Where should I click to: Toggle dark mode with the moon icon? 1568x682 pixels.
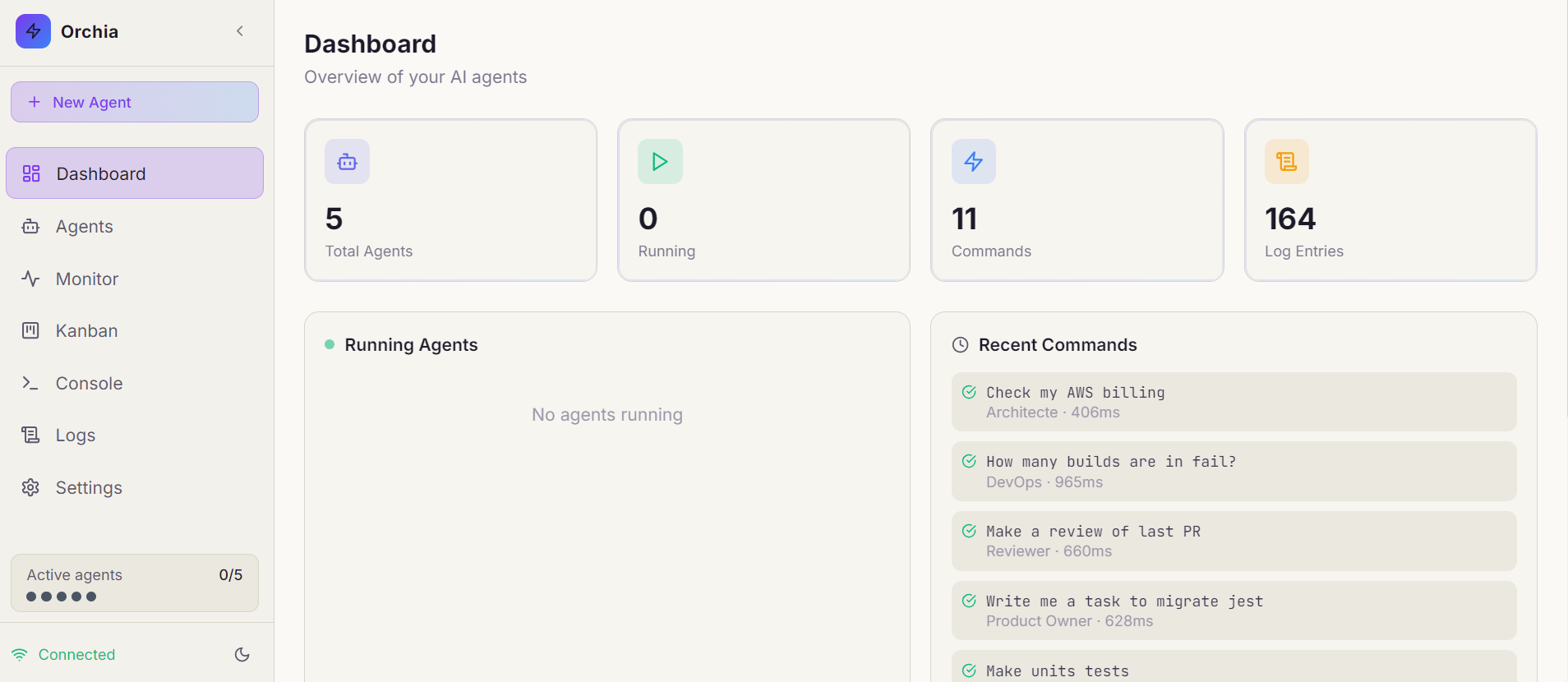click(242, 655)
